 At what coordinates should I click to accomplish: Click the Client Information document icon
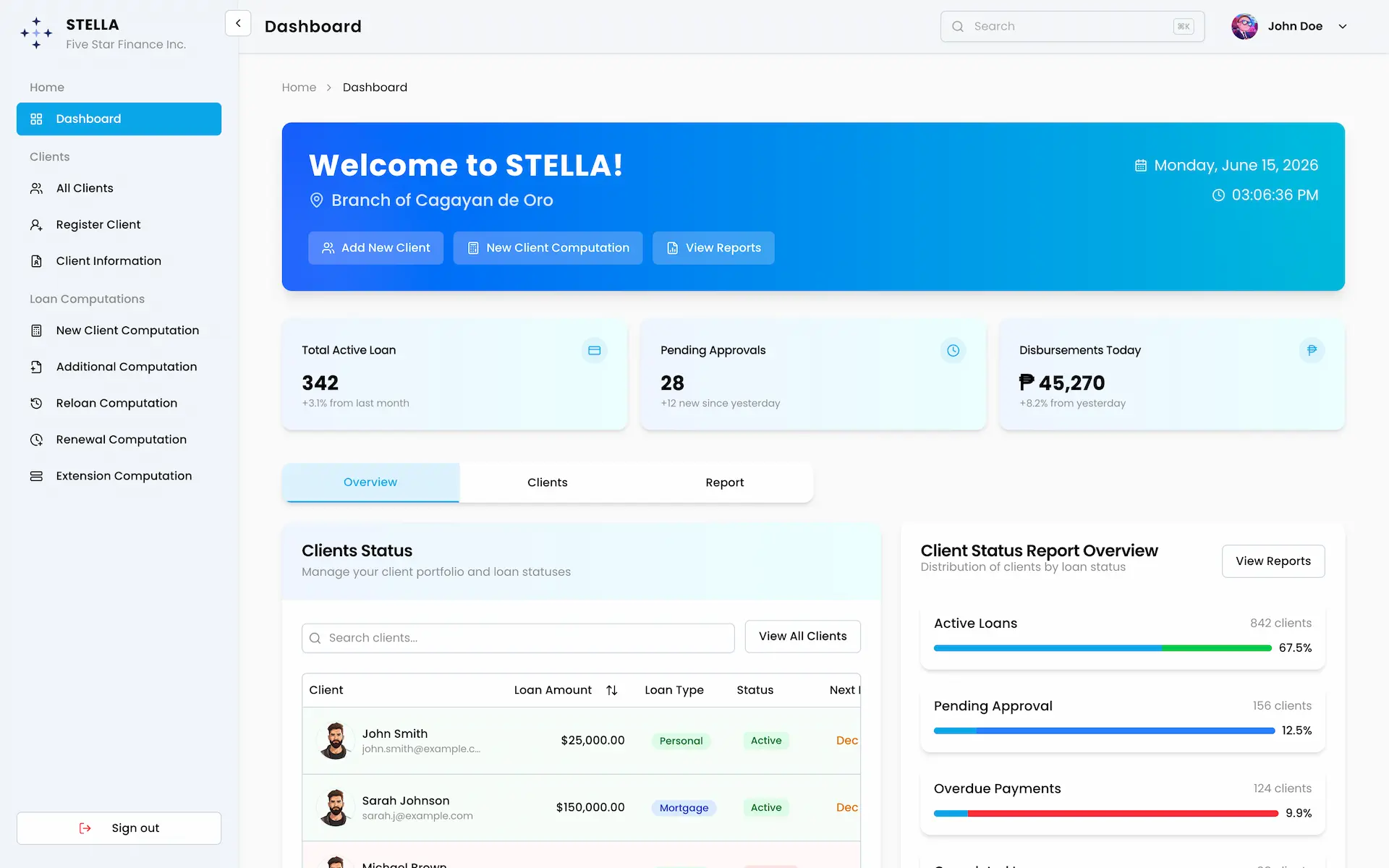point(36,261)
